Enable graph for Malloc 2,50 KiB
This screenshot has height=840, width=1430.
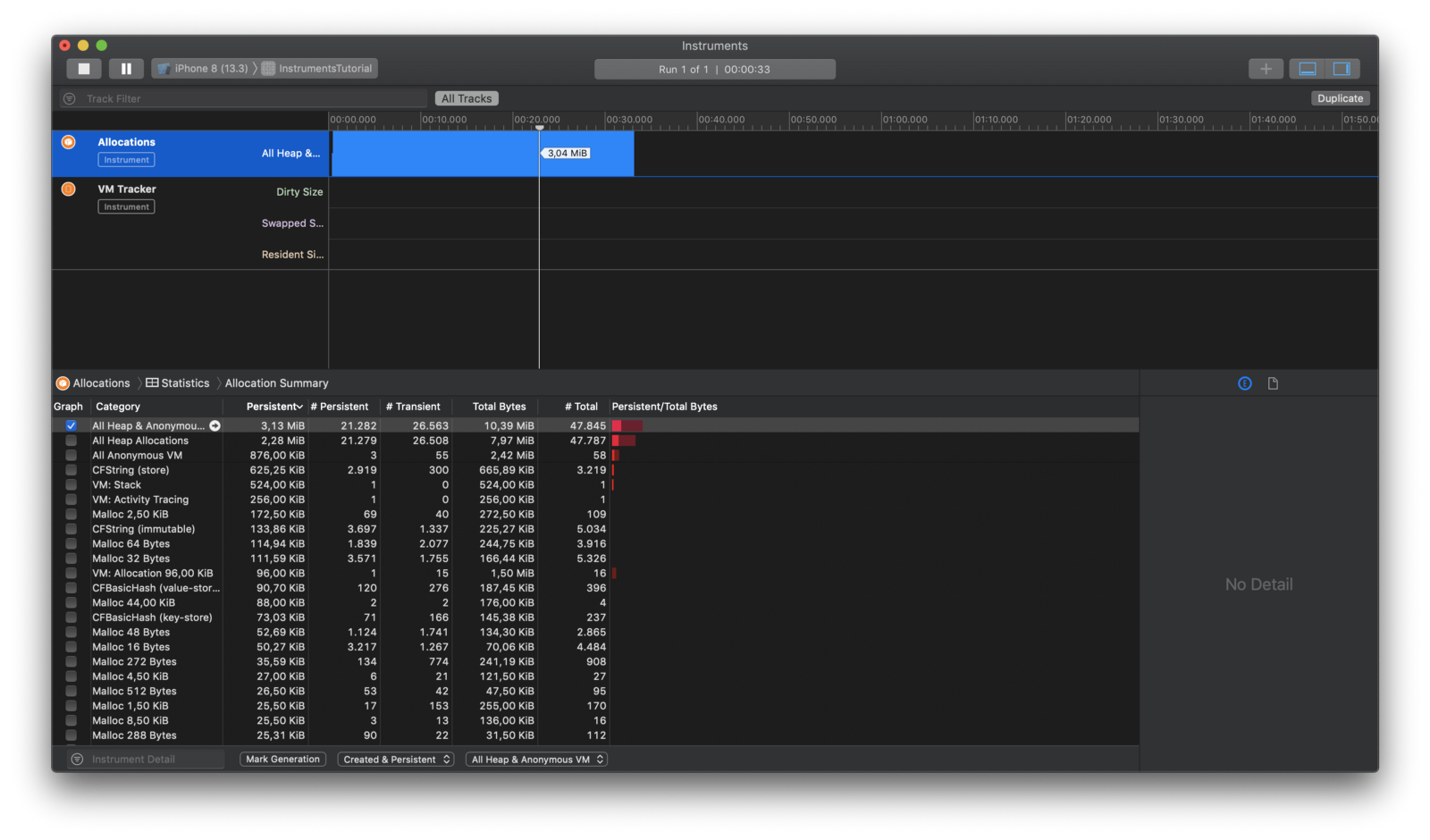[x=71, y=514]
